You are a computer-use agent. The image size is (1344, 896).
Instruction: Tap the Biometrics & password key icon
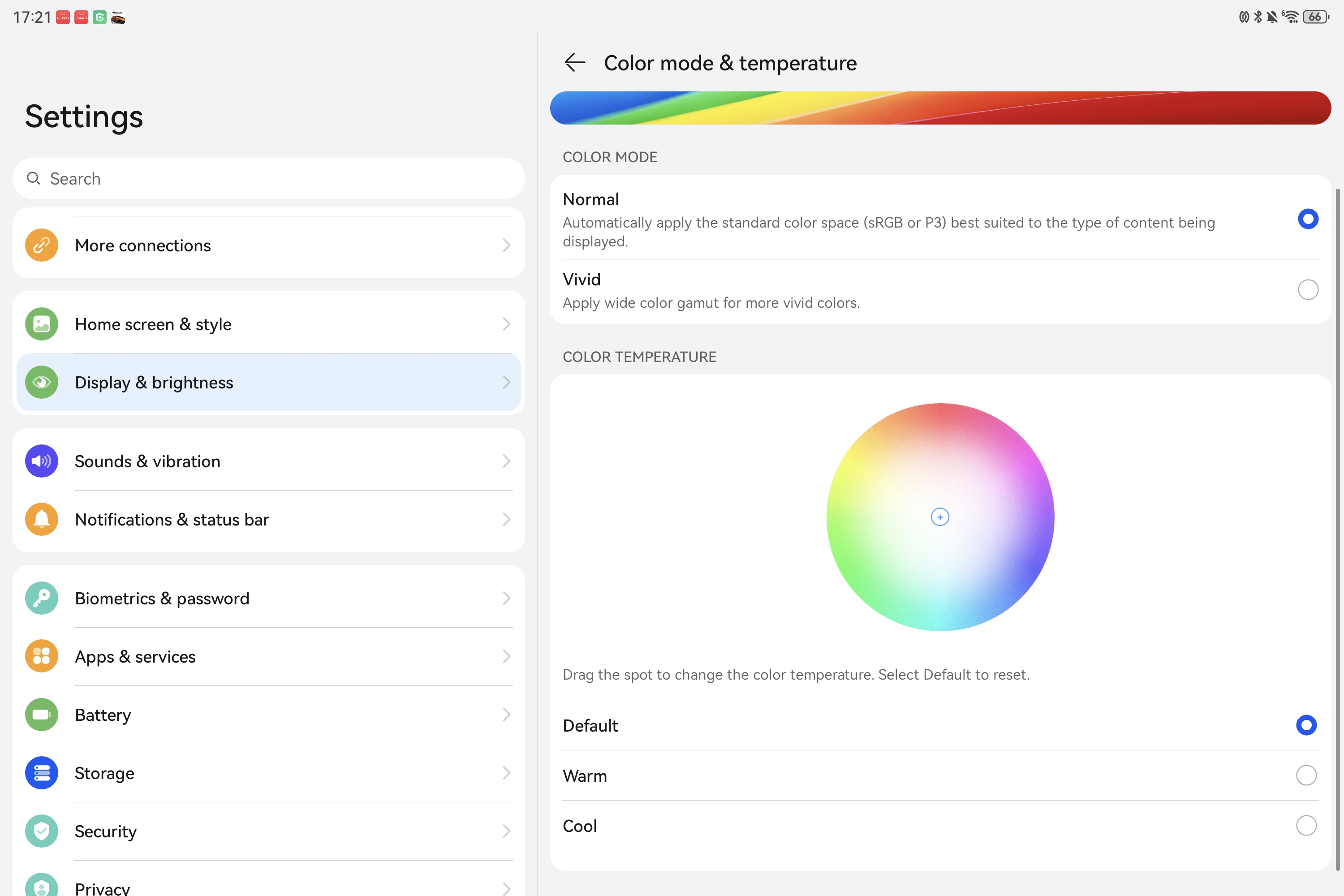[42, 598]
